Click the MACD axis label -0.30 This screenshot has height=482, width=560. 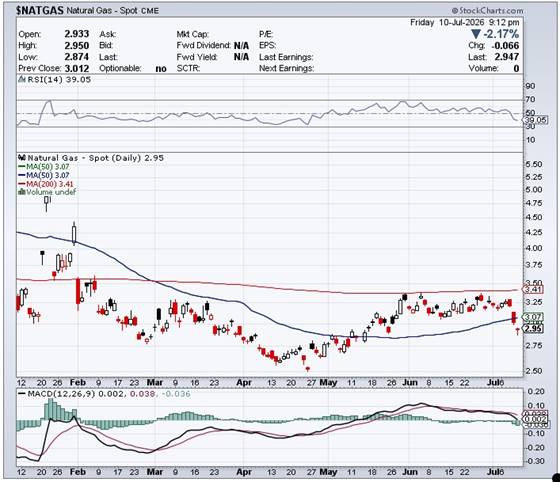pyautogui.click(x=535, y=461)
